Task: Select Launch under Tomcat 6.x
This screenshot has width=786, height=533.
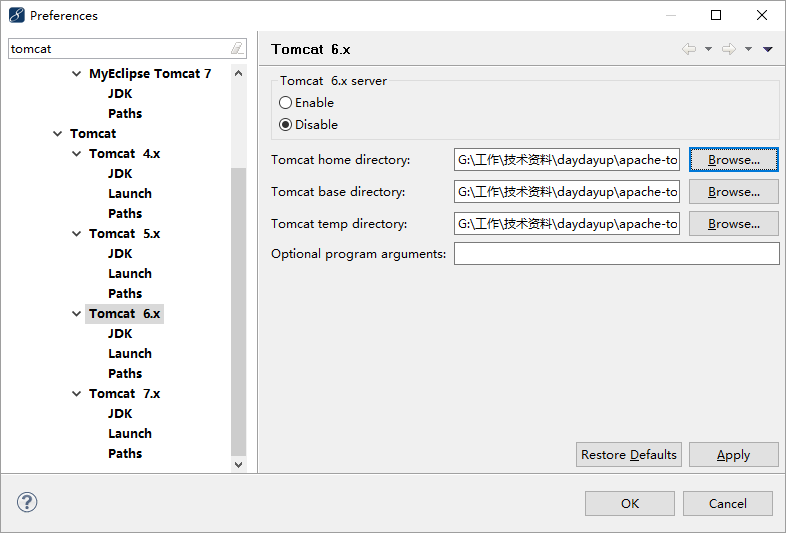Action: 130,353
